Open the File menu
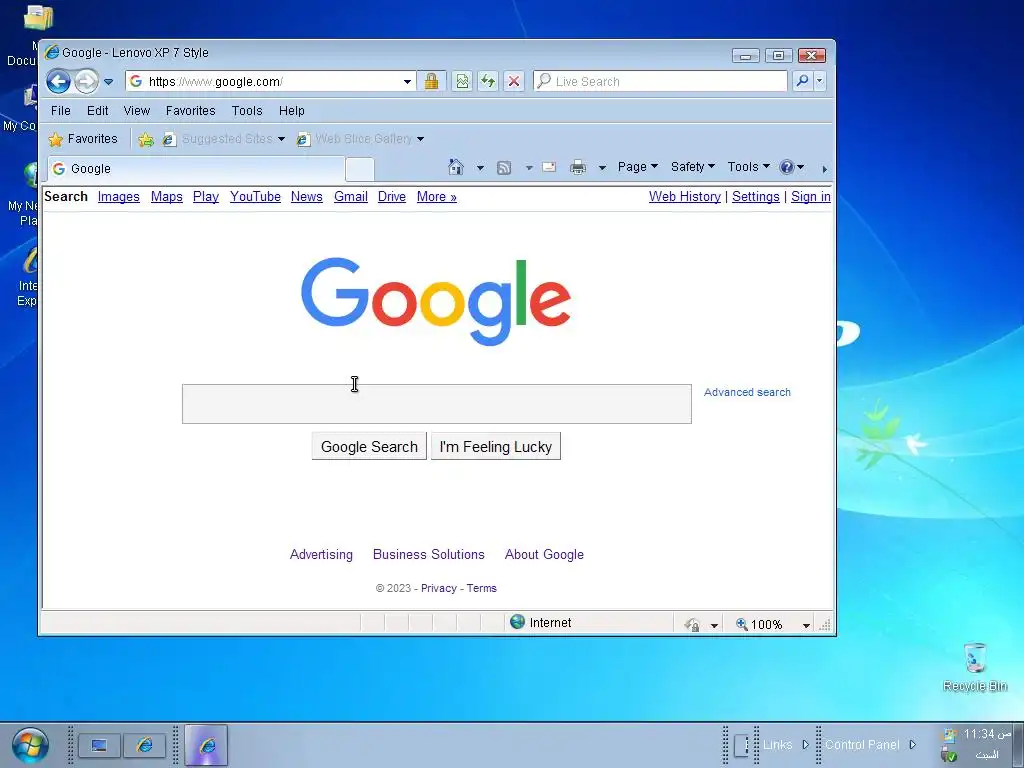The height and width of the screenshot is (768, 1024). pos(61,110)
